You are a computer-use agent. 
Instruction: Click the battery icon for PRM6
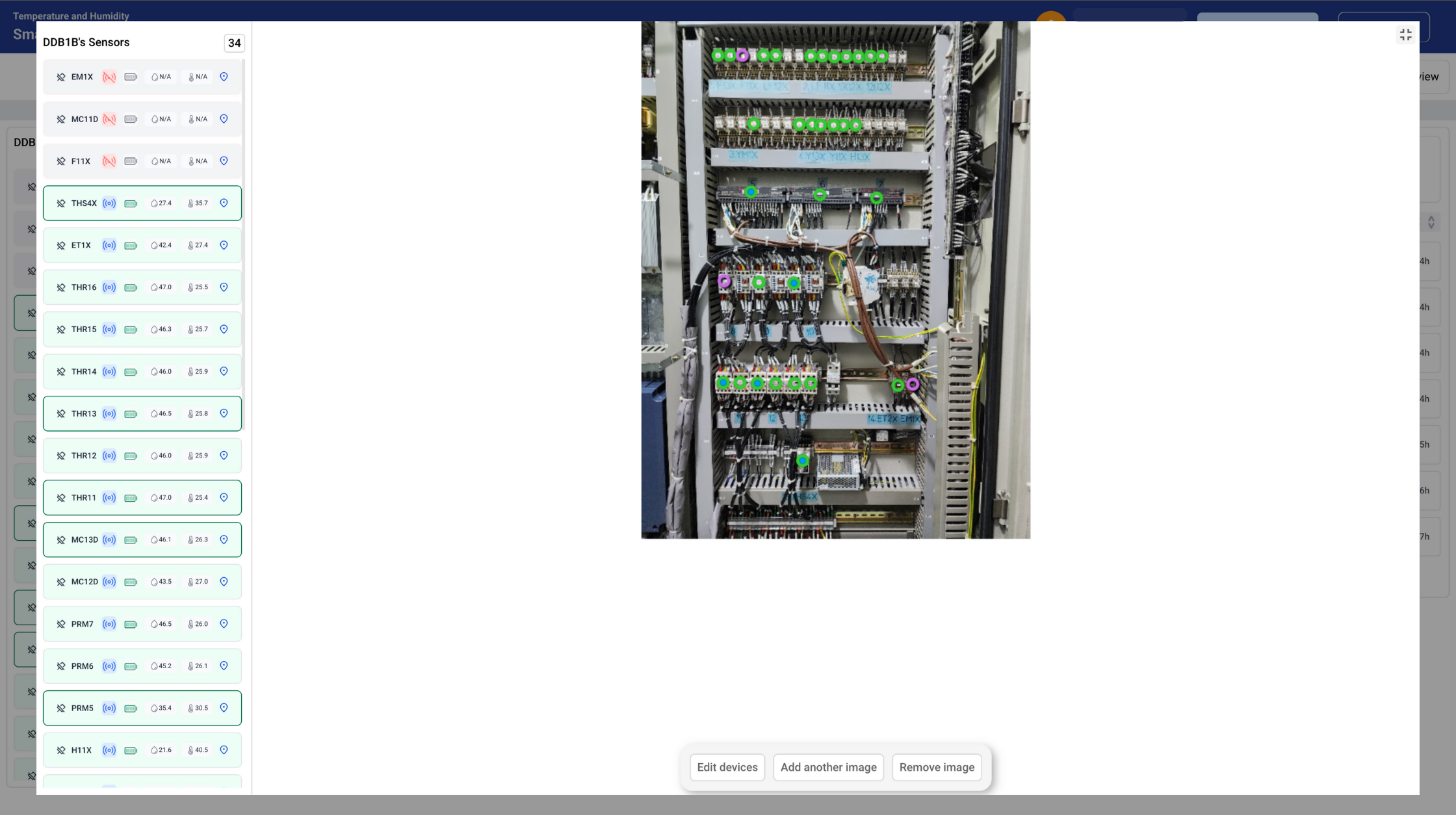click(131, 667)
